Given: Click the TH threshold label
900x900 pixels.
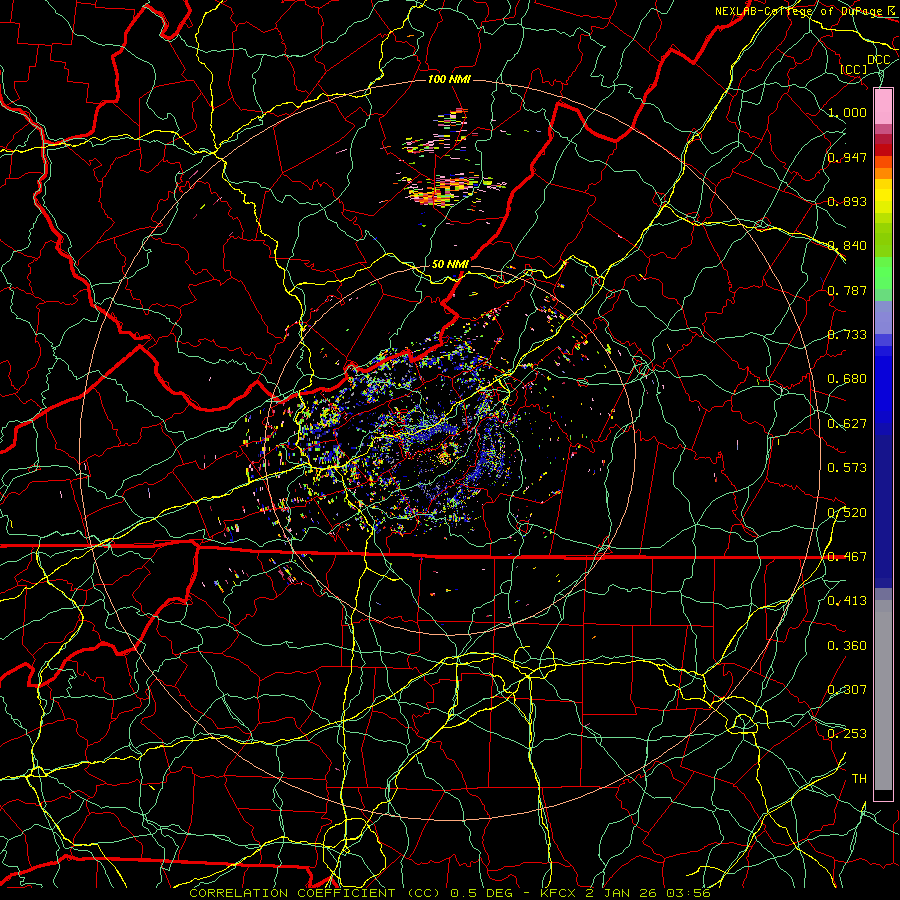Looking at the screenshot, I should pos(859,779).
